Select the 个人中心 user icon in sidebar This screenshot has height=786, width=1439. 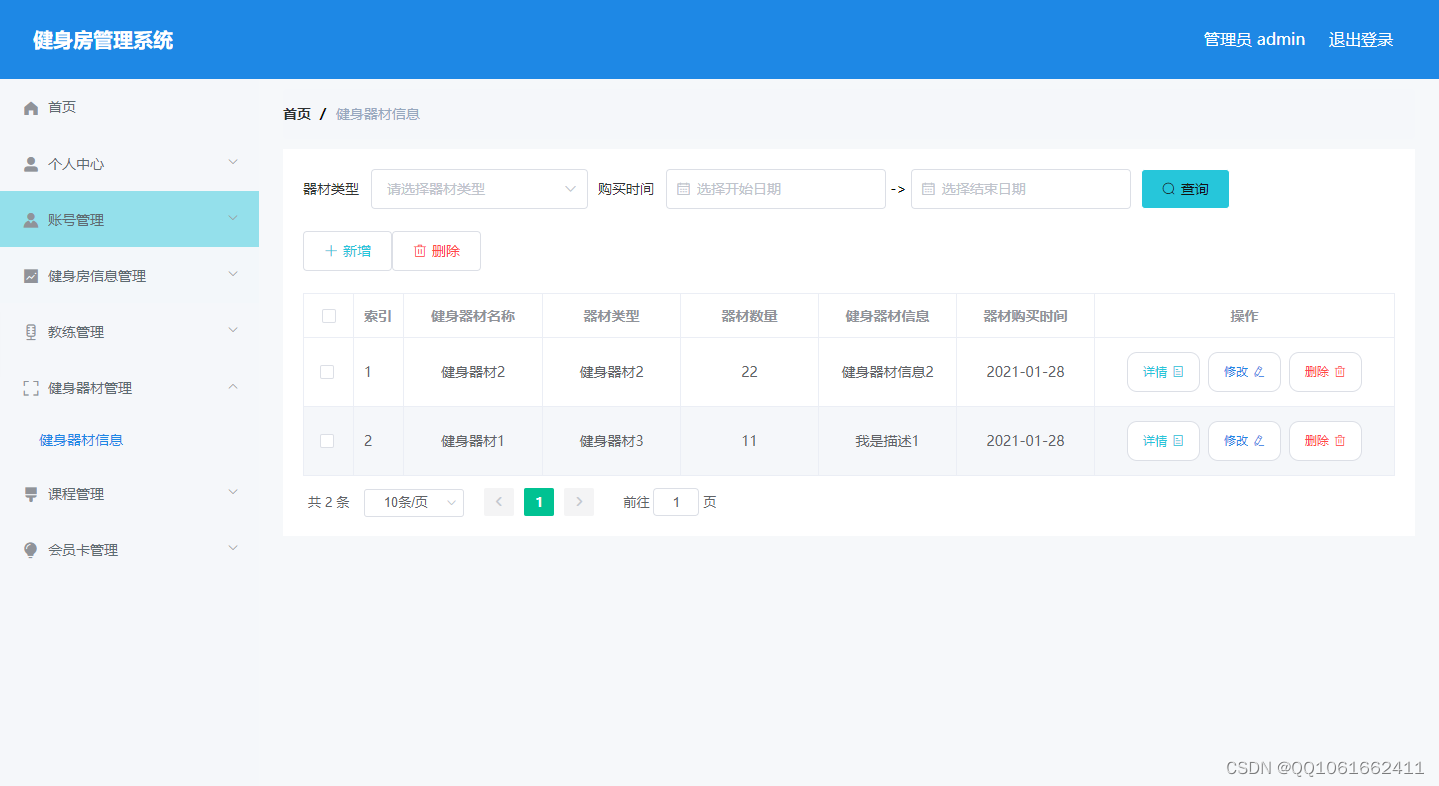click(x=30, y=163)
